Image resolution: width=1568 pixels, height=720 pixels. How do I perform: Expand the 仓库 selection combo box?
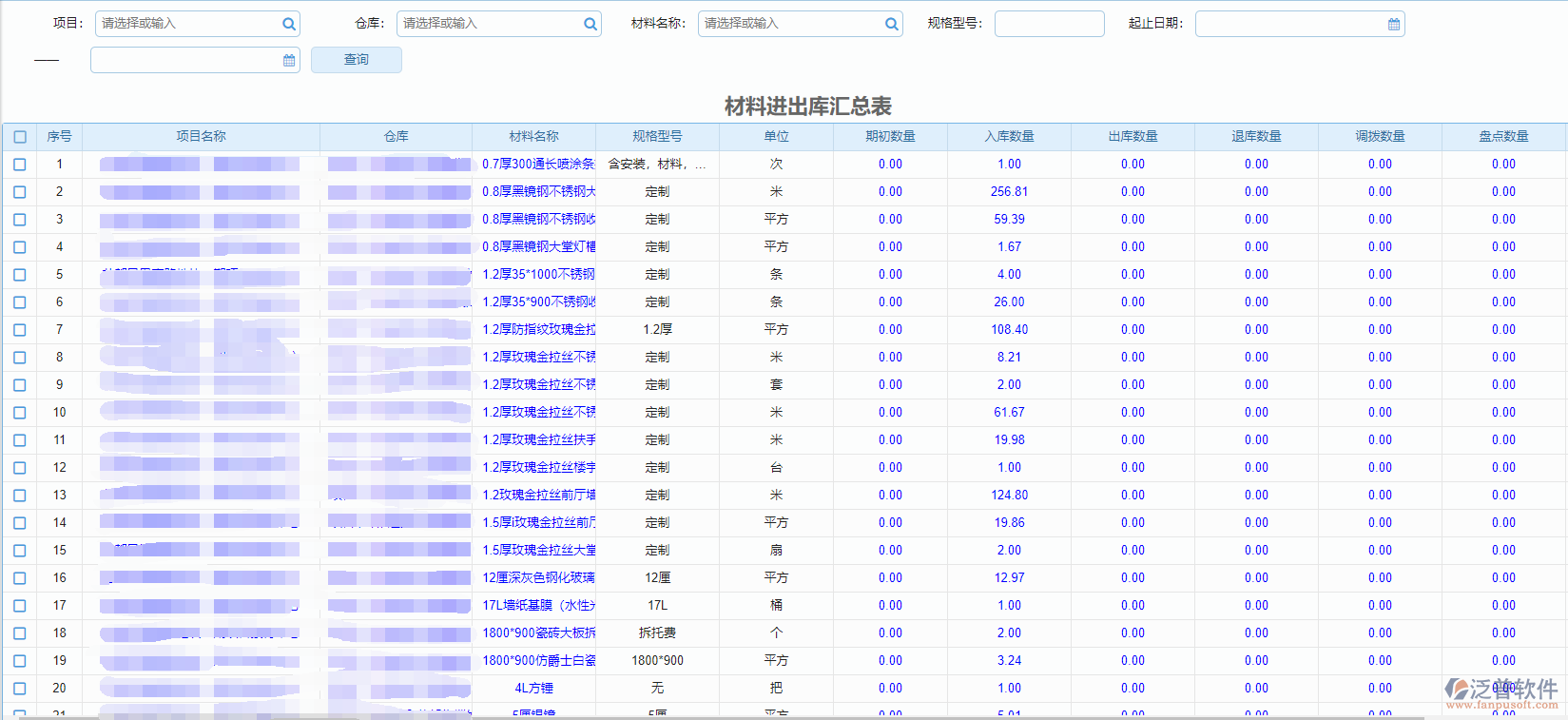pyautogui.click(x=490, y=24)
